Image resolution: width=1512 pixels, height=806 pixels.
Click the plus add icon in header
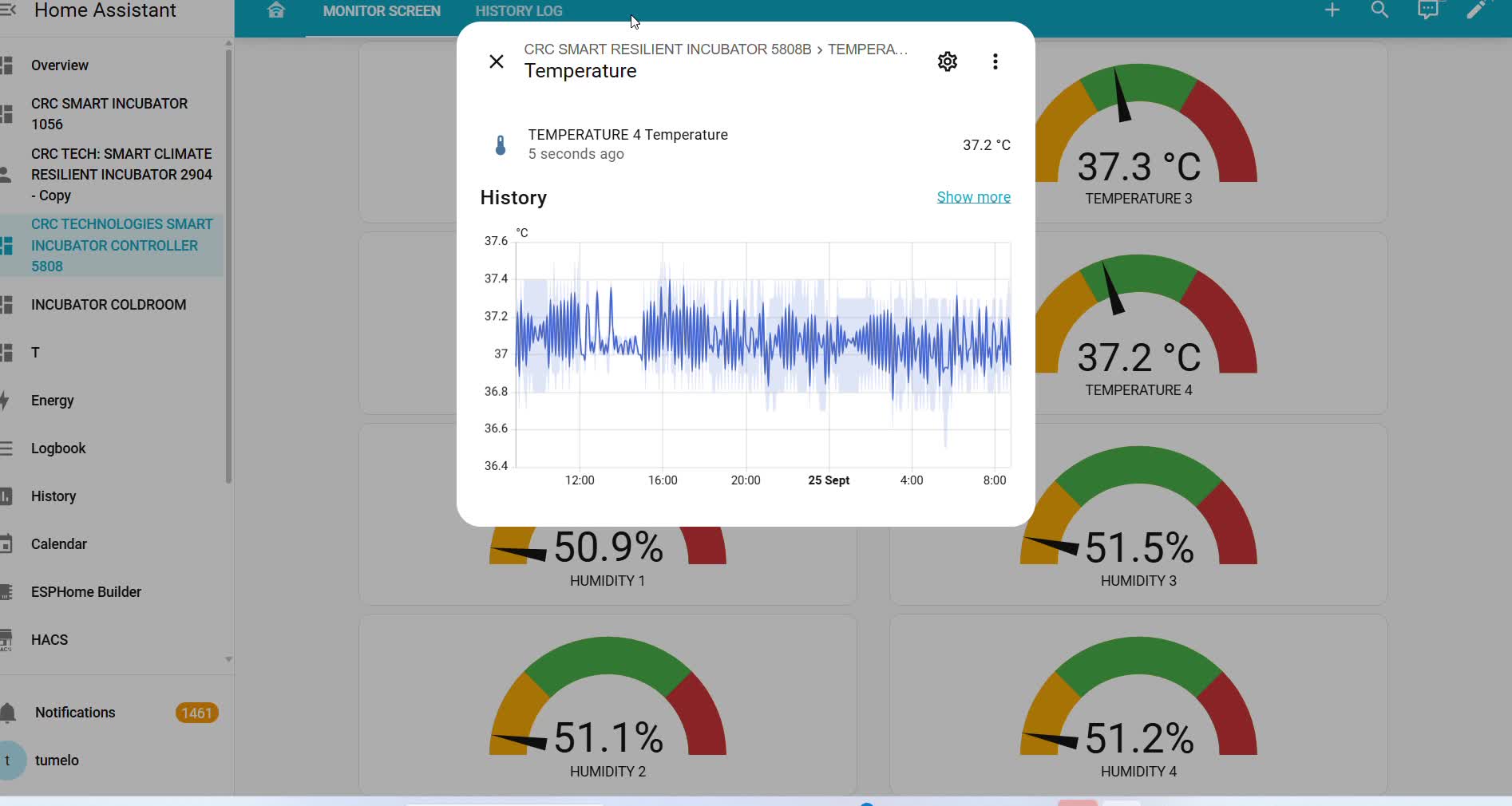point(1332,10)
